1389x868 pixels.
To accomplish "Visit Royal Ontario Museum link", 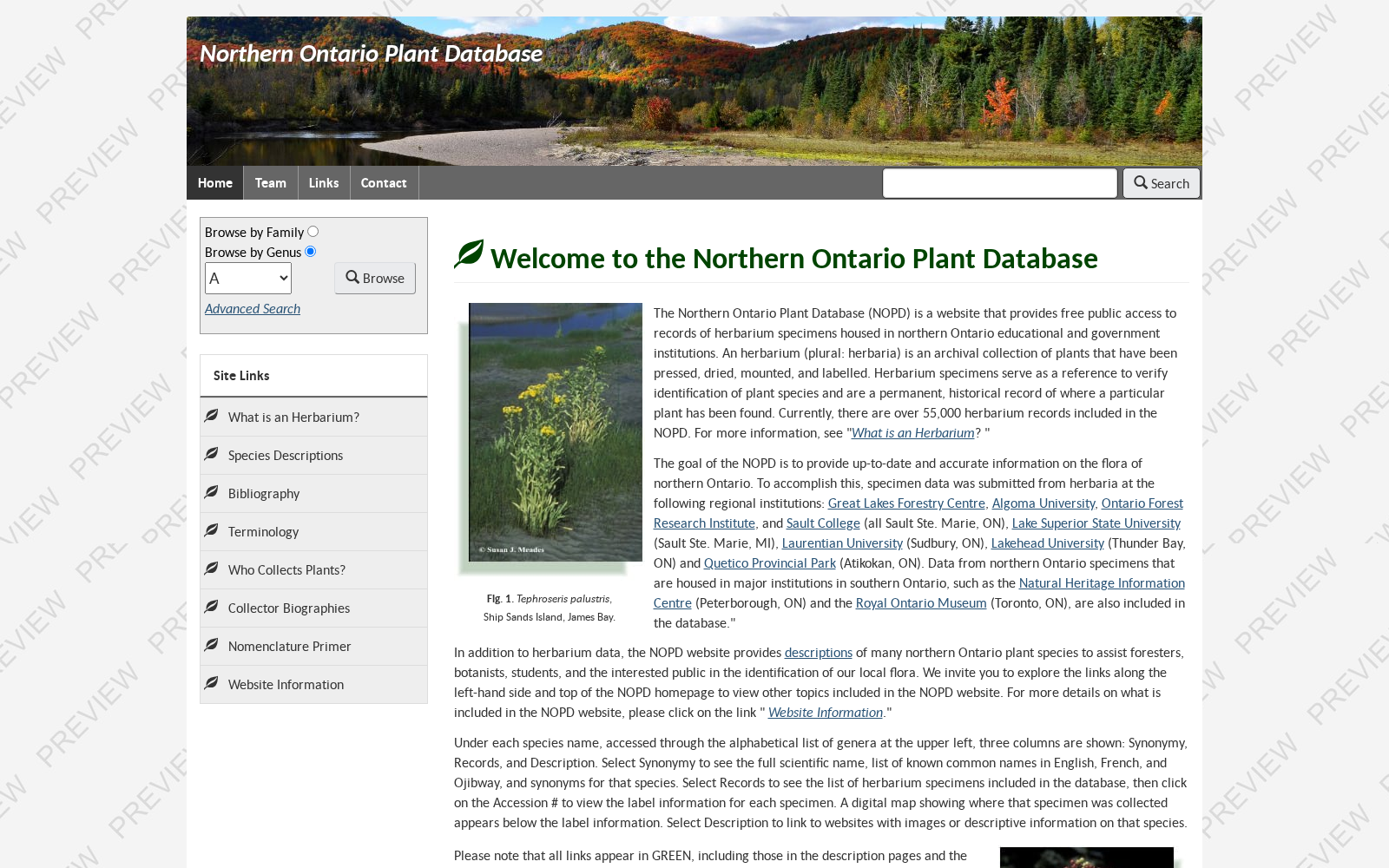I will click(x=921, y=603).
